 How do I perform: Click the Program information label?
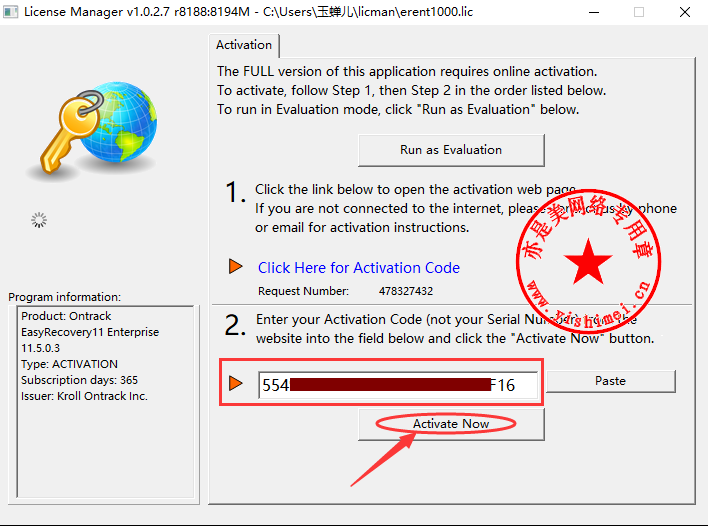65,297
